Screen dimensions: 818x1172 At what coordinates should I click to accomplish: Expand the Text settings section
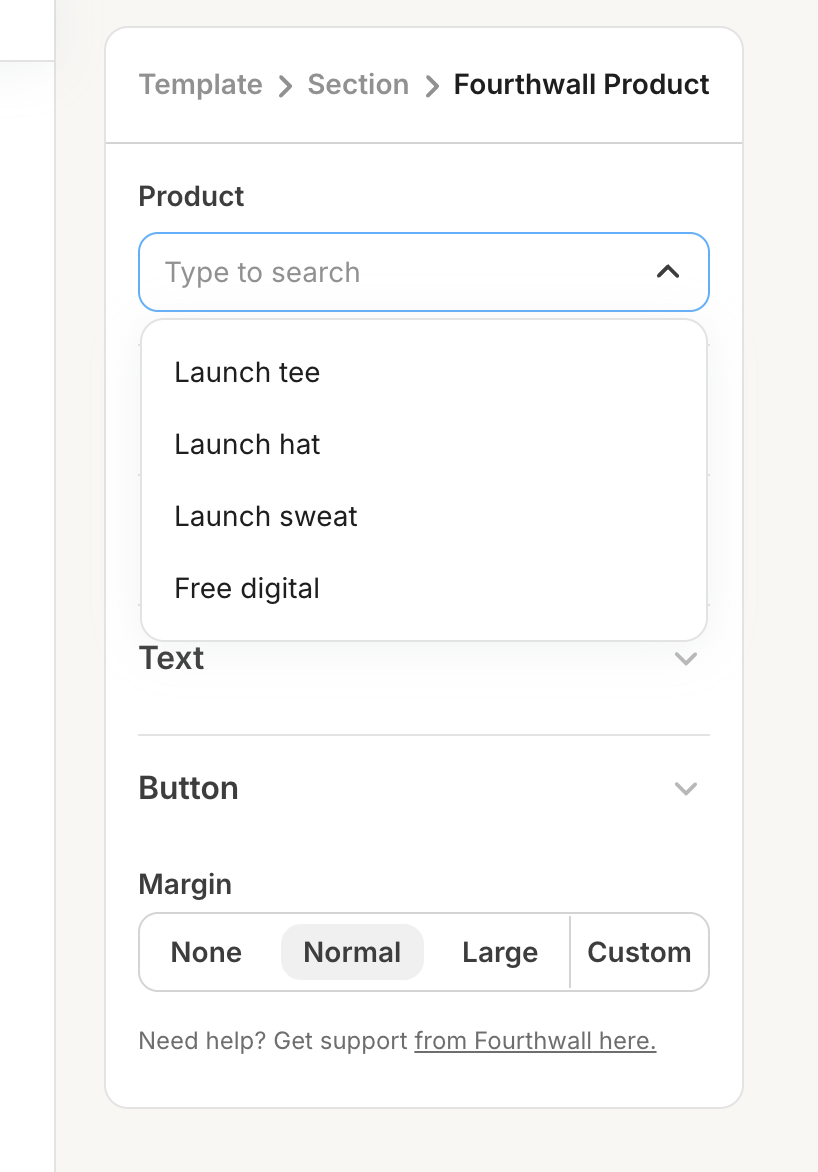click(x=172, y=659)
